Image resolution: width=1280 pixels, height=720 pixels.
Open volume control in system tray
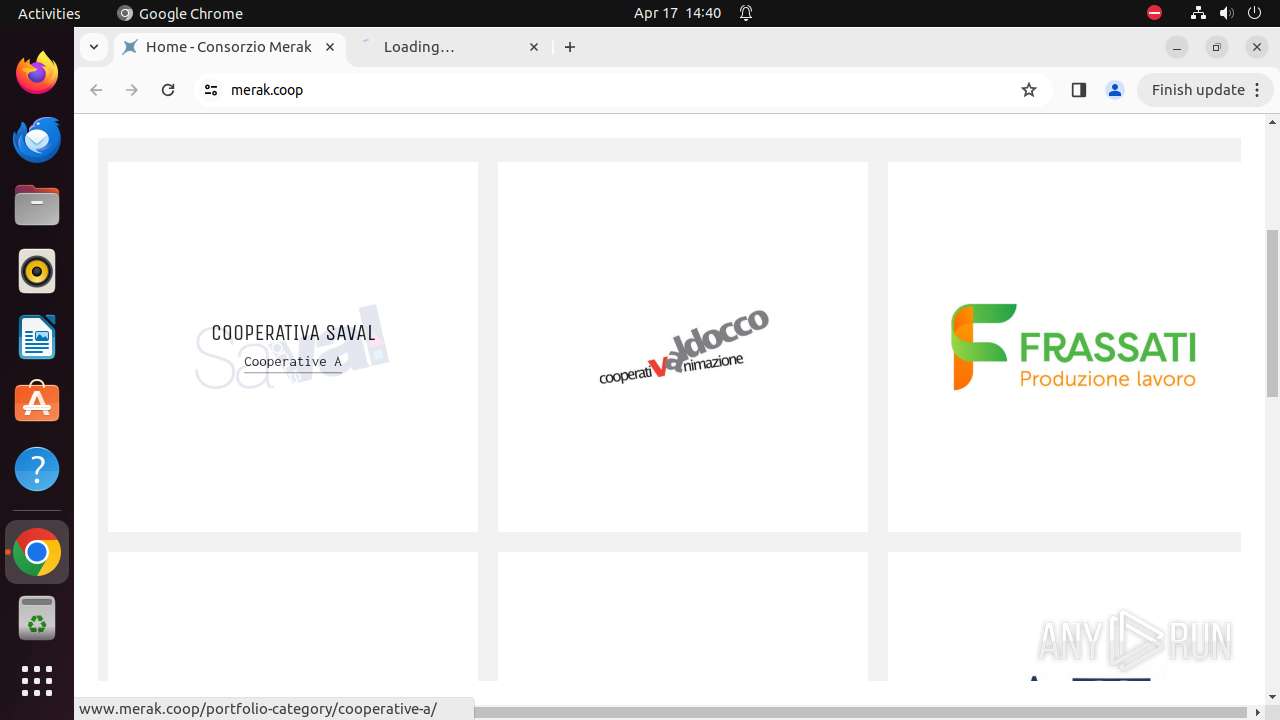1227,13
